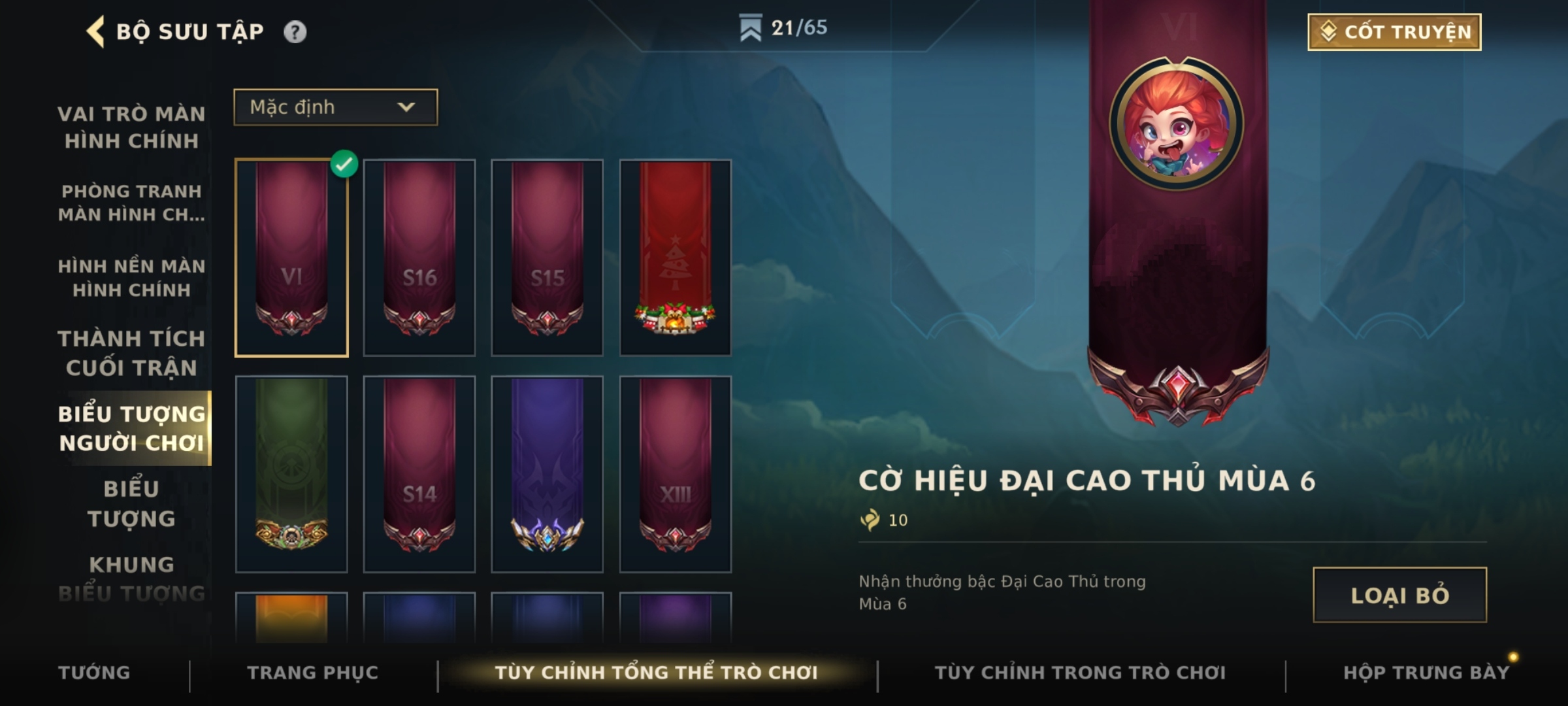Open the HỘP TRƯNG BÀY tab
1568x706 pixels.
[1426, 673]
